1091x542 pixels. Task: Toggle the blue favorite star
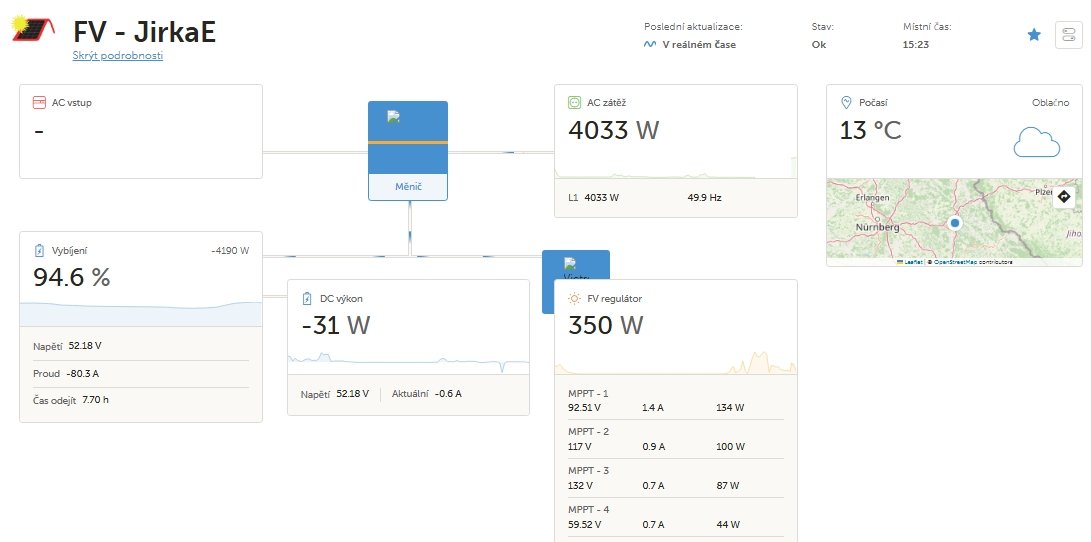(x=1034, y=35)
